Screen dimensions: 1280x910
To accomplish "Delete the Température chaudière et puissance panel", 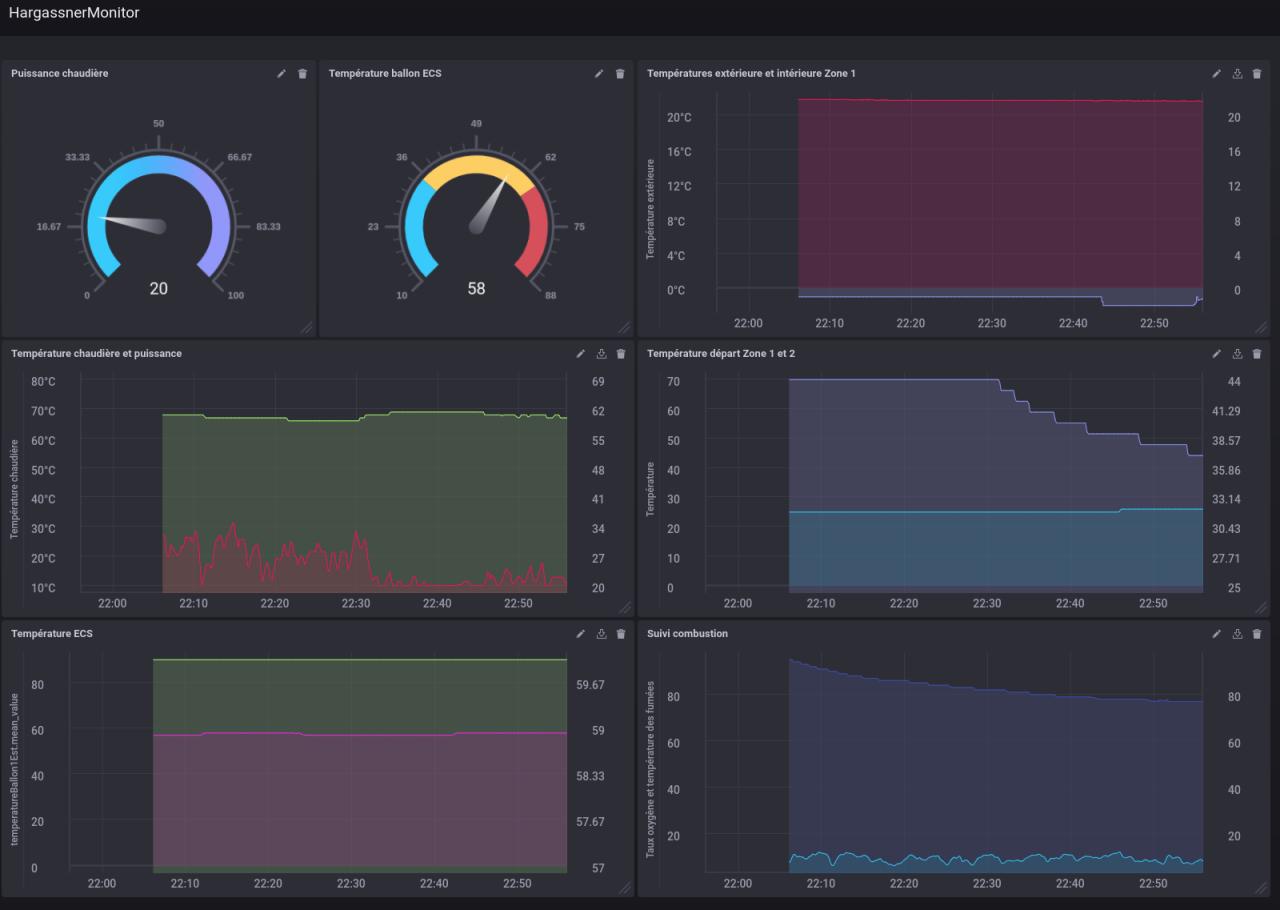I will coord(621,353).
